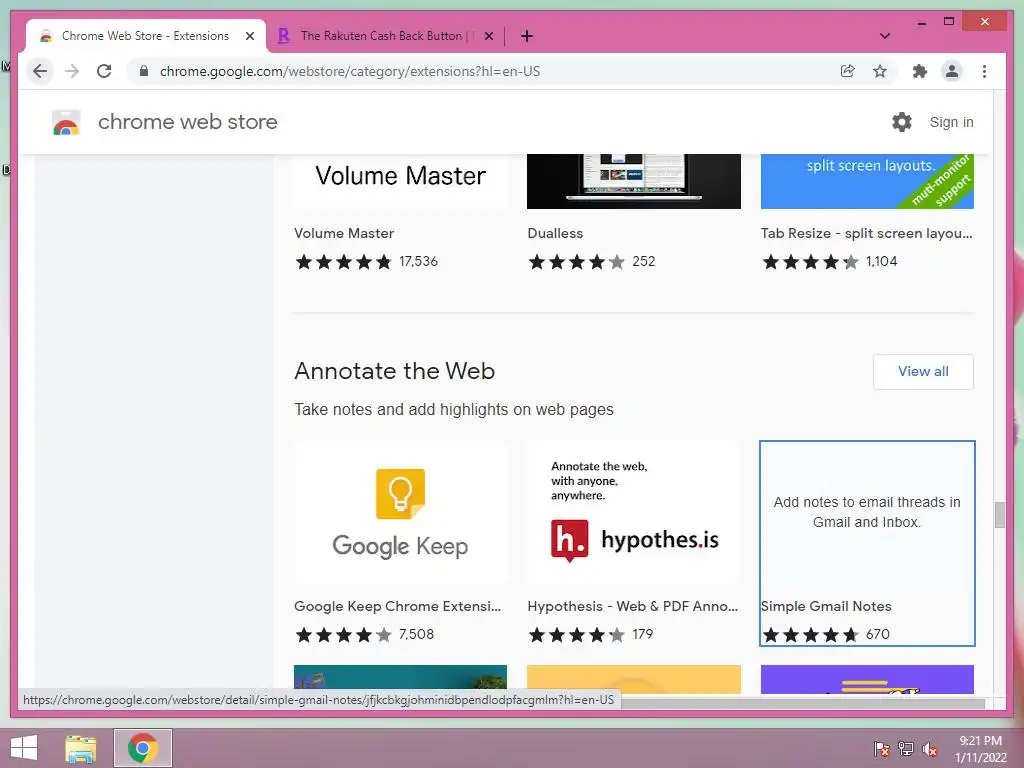Click Google Keep's star rating
The width and height of the screenshot is (1024, 768).
click(x=344, y=635)
